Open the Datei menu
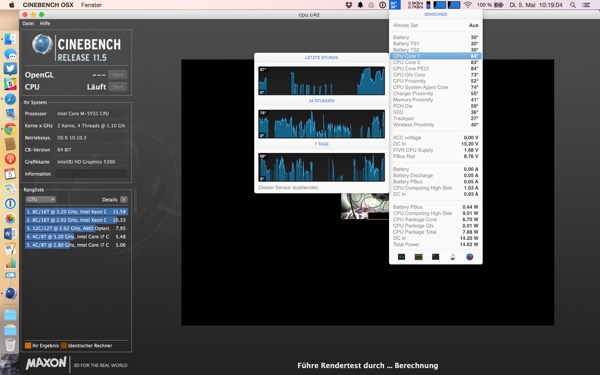Image resolution: width=600 pixels, height=375 pixels. pos(28,23)
